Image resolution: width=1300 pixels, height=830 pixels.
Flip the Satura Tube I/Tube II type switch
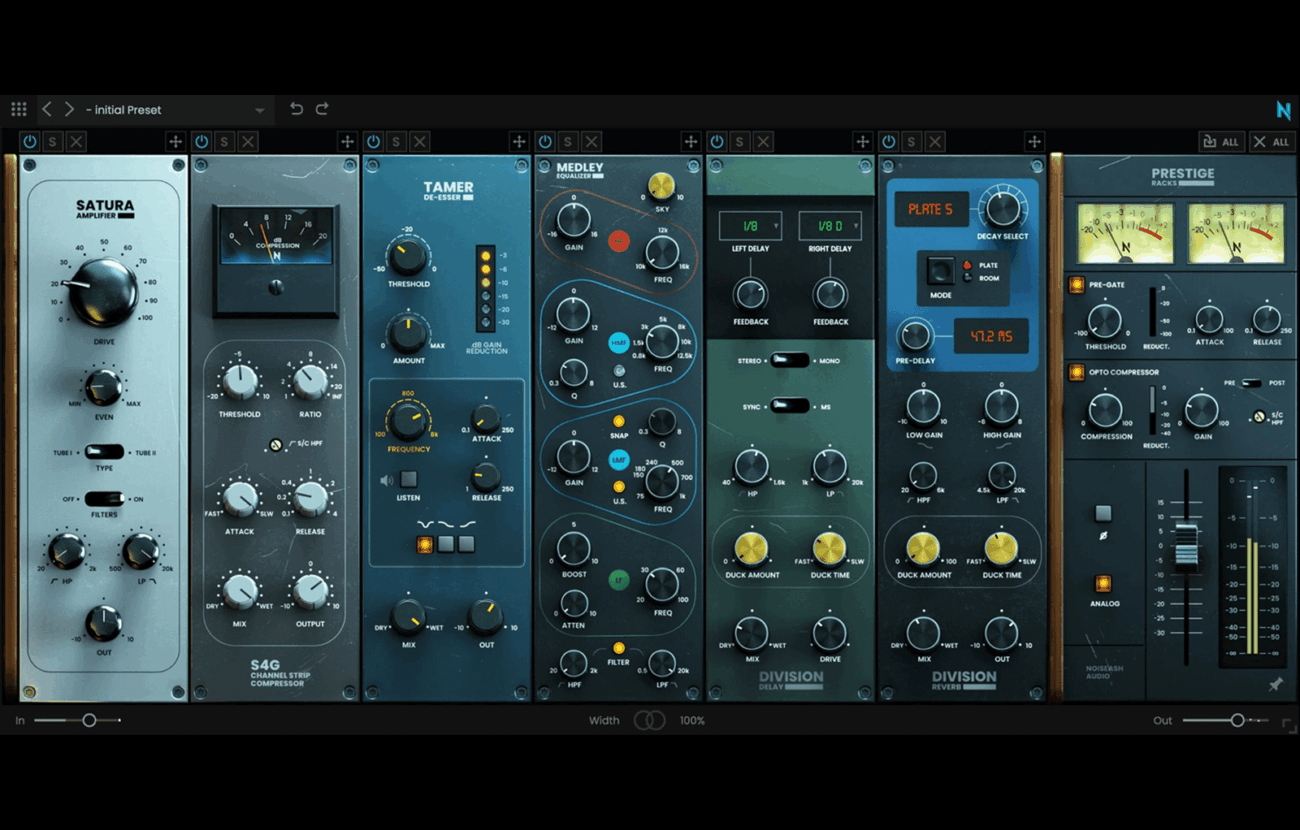(104, 452)
